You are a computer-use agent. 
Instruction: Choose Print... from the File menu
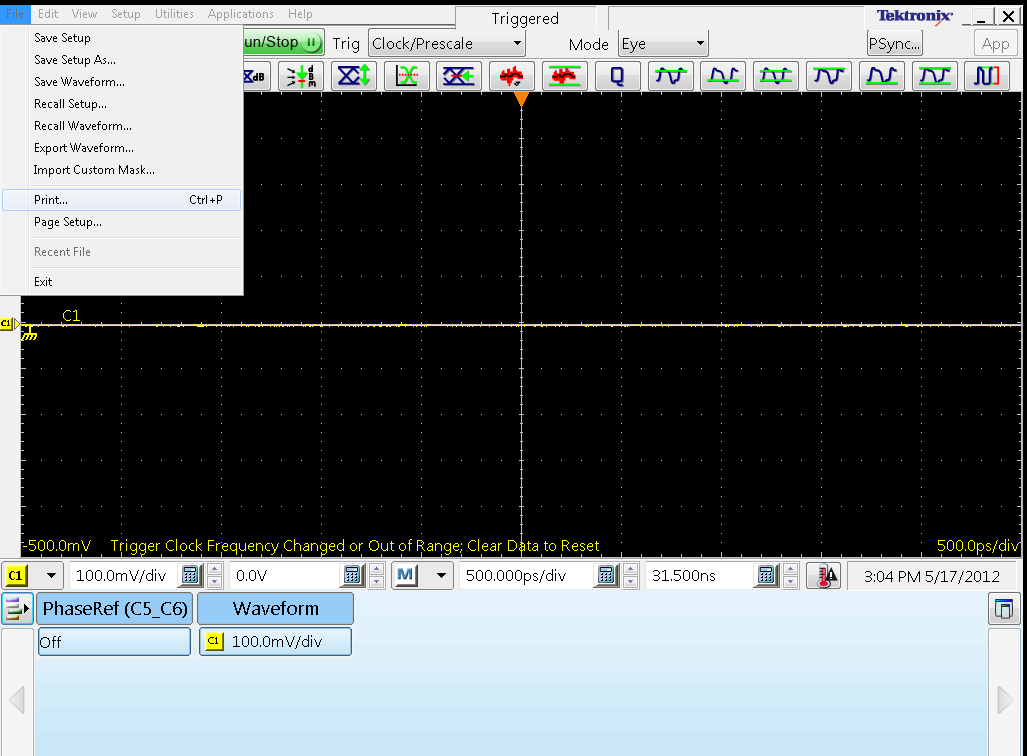point(121,200)
